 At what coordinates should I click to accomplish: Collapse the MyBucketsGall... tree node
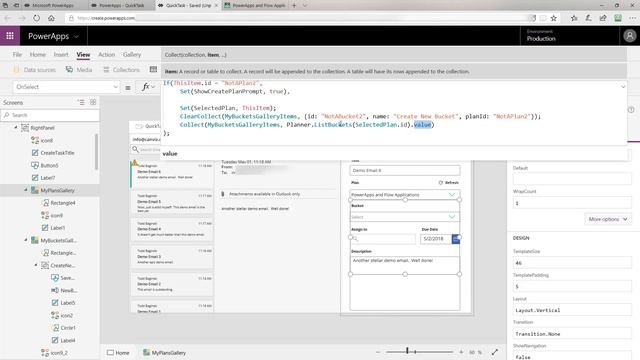tap(26, 240)
